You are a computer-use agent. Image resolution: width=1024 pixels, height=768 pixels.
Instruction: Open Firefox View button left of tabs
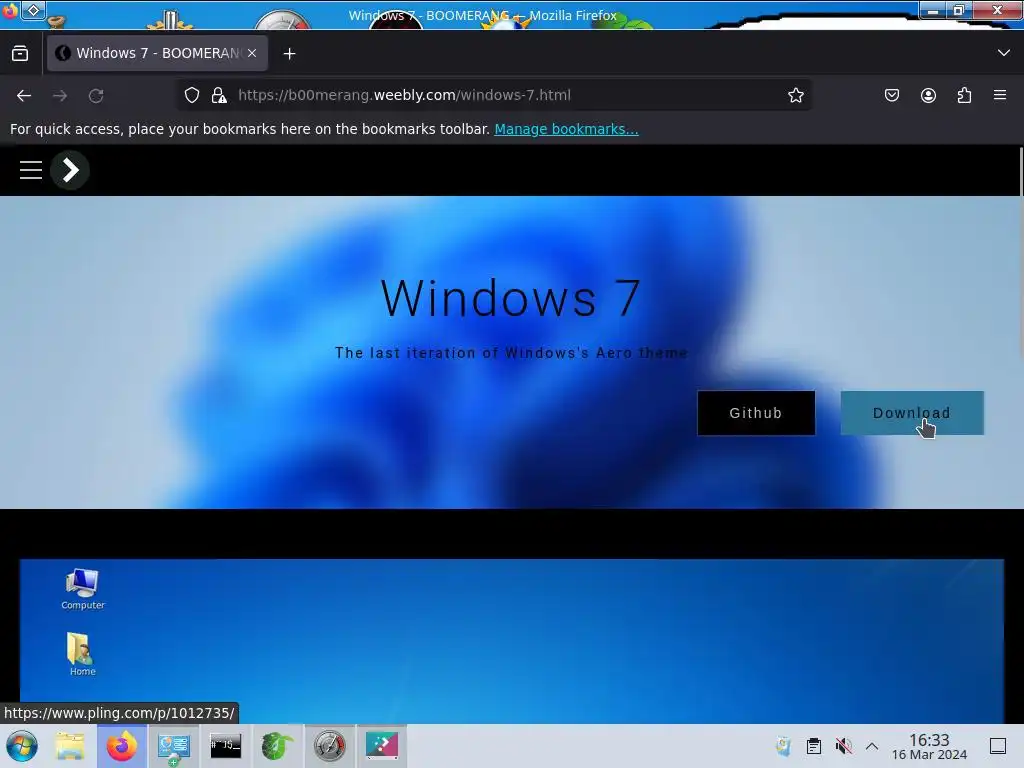point(20,54)
